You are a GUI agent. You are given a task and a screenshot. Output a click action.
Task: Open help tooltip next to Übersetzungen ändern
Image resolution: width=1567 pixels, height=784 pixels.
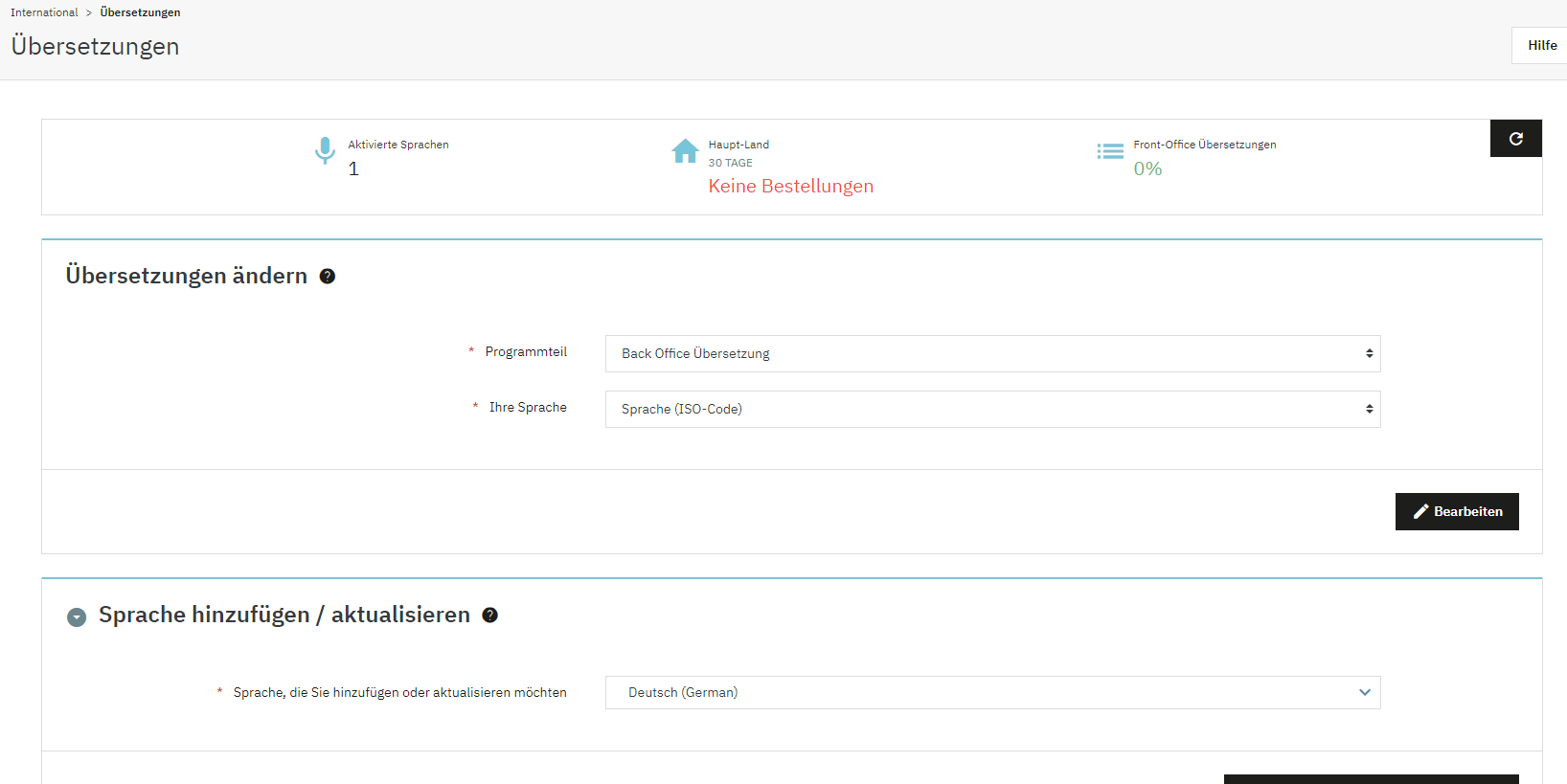328,277
